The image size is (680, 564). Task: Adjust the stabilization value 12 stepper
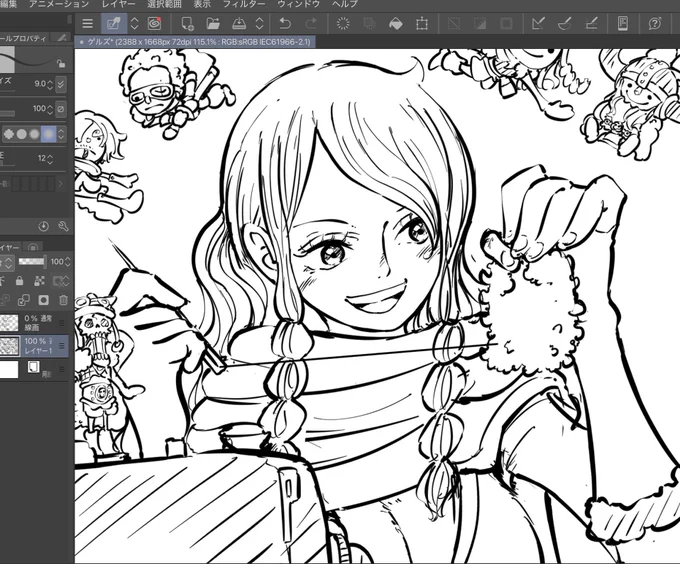coord(50,159)
